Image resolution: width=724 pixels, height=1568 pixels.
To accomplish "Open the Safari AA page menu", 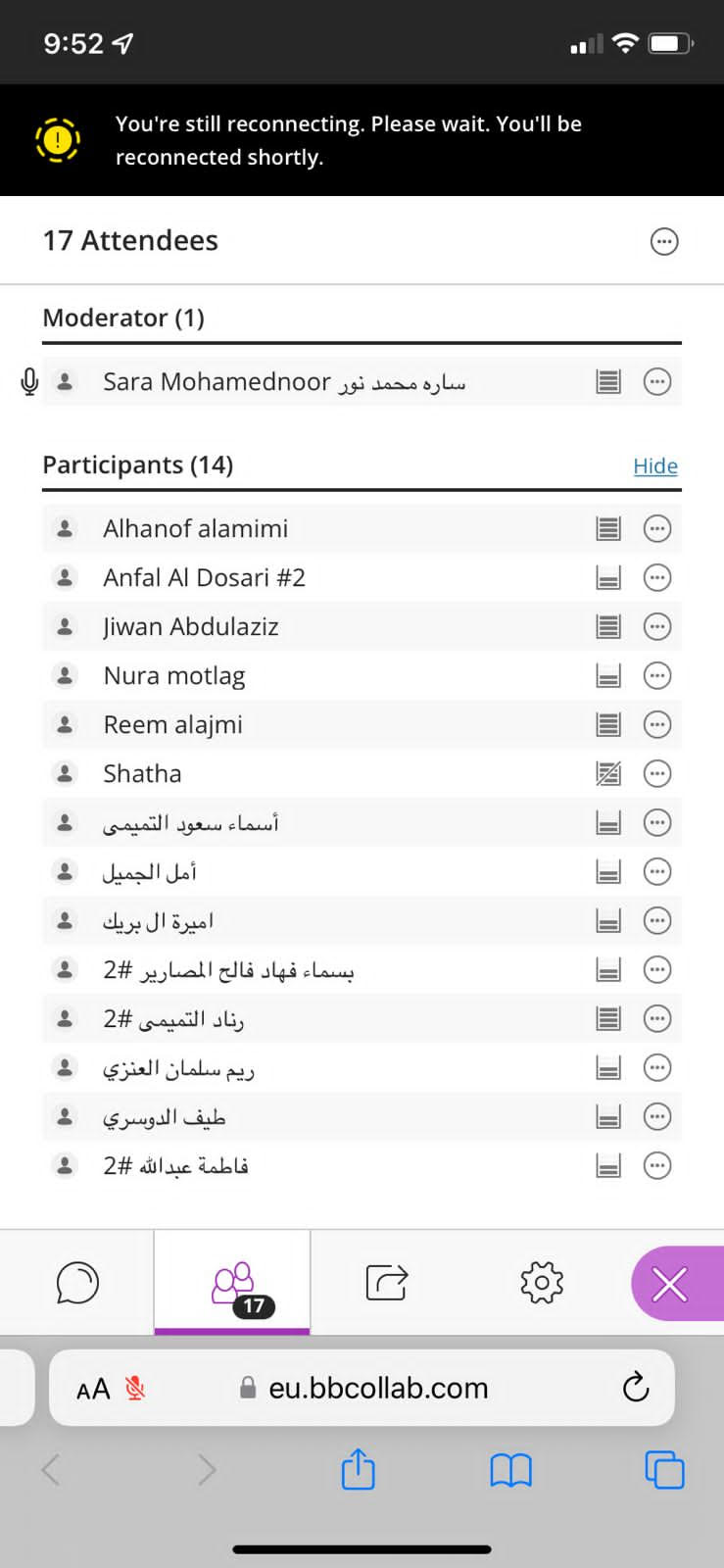I will 93,1389.
